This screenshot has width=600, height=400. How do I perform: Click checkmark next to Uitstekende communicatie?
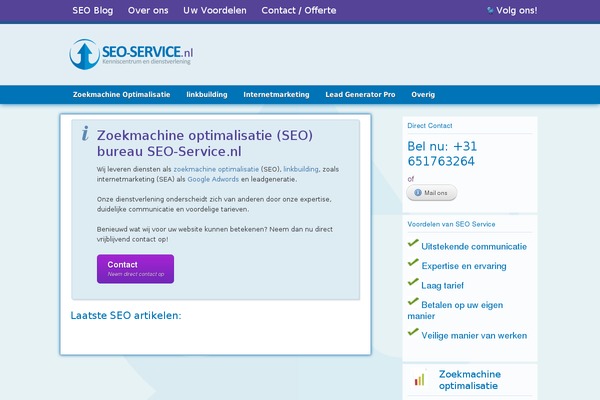point(413,242)
